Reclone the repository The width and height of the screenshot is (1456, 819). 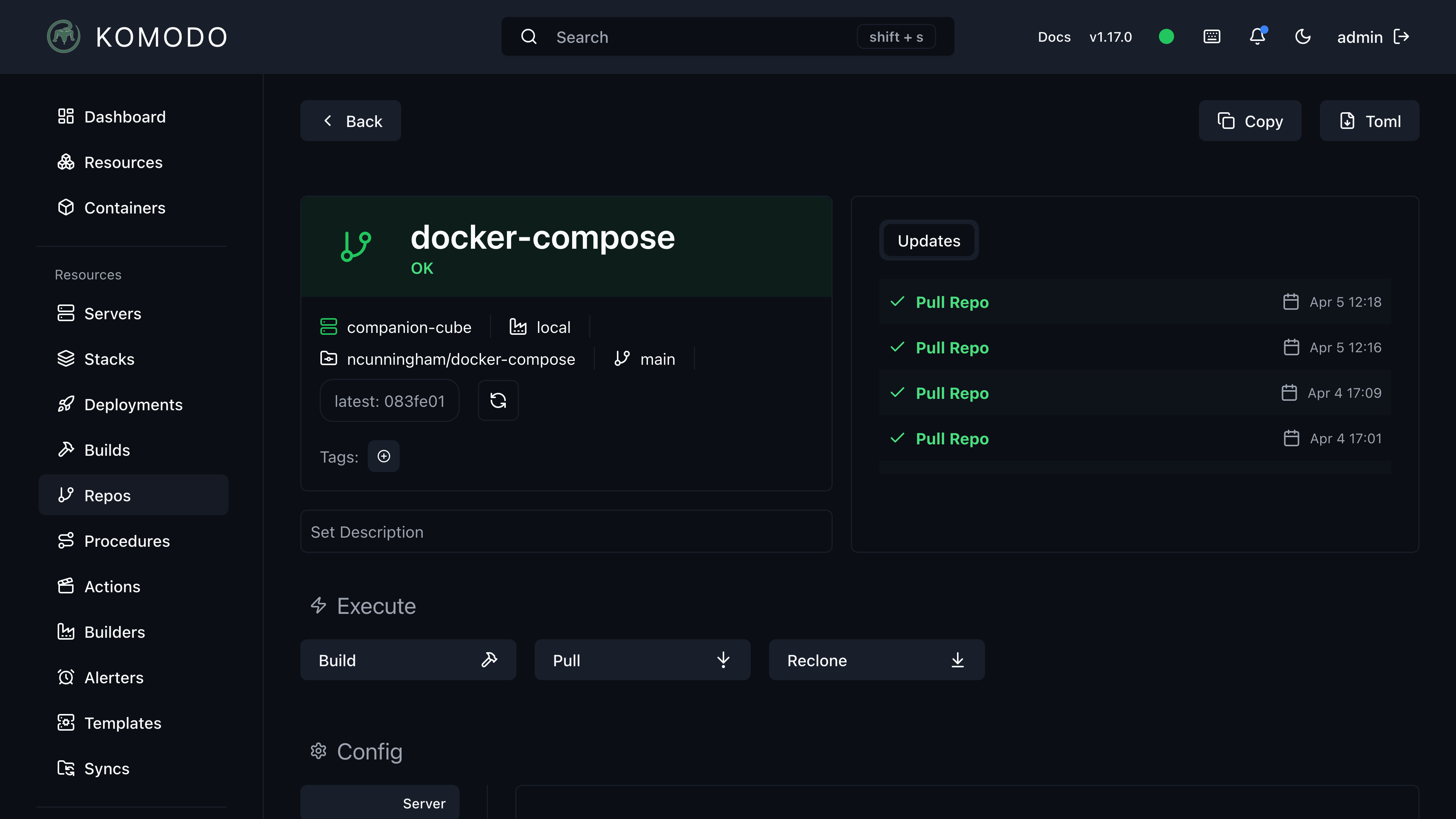point(877,660)
